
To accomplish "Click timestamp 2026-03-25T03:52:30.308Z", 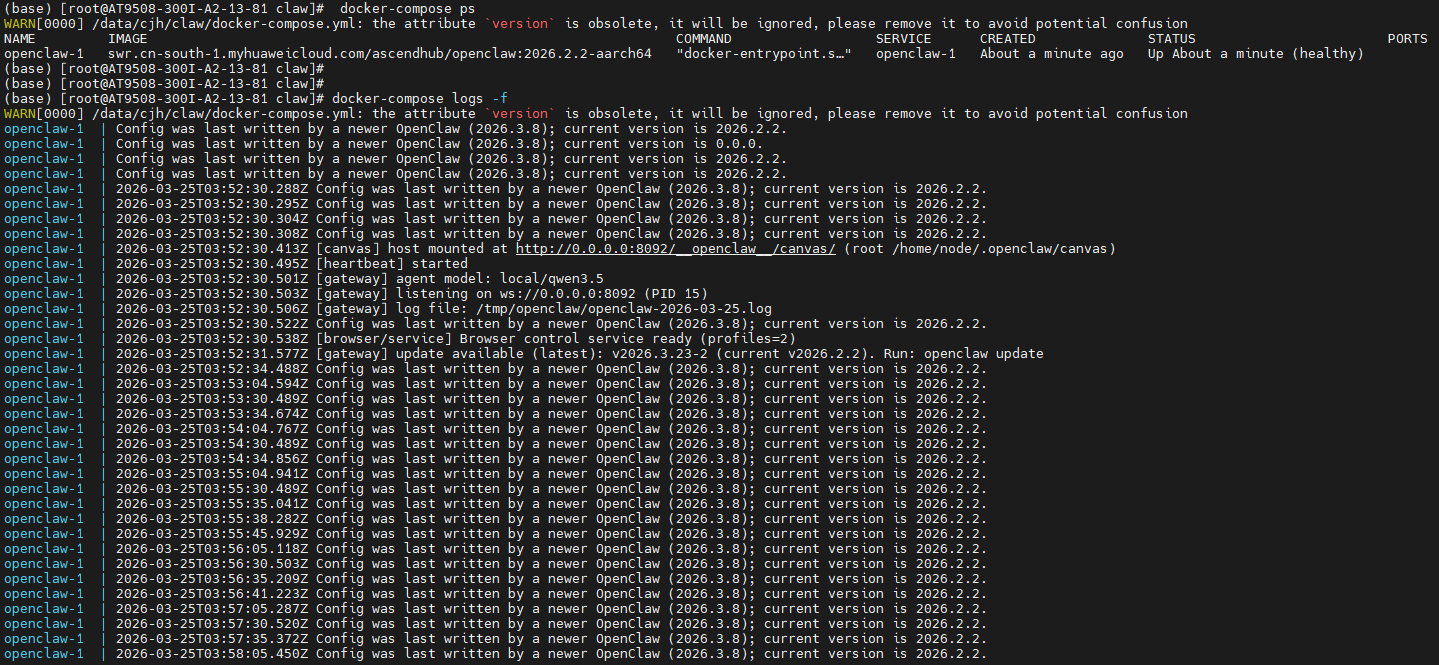I will [x=212, y=234].
